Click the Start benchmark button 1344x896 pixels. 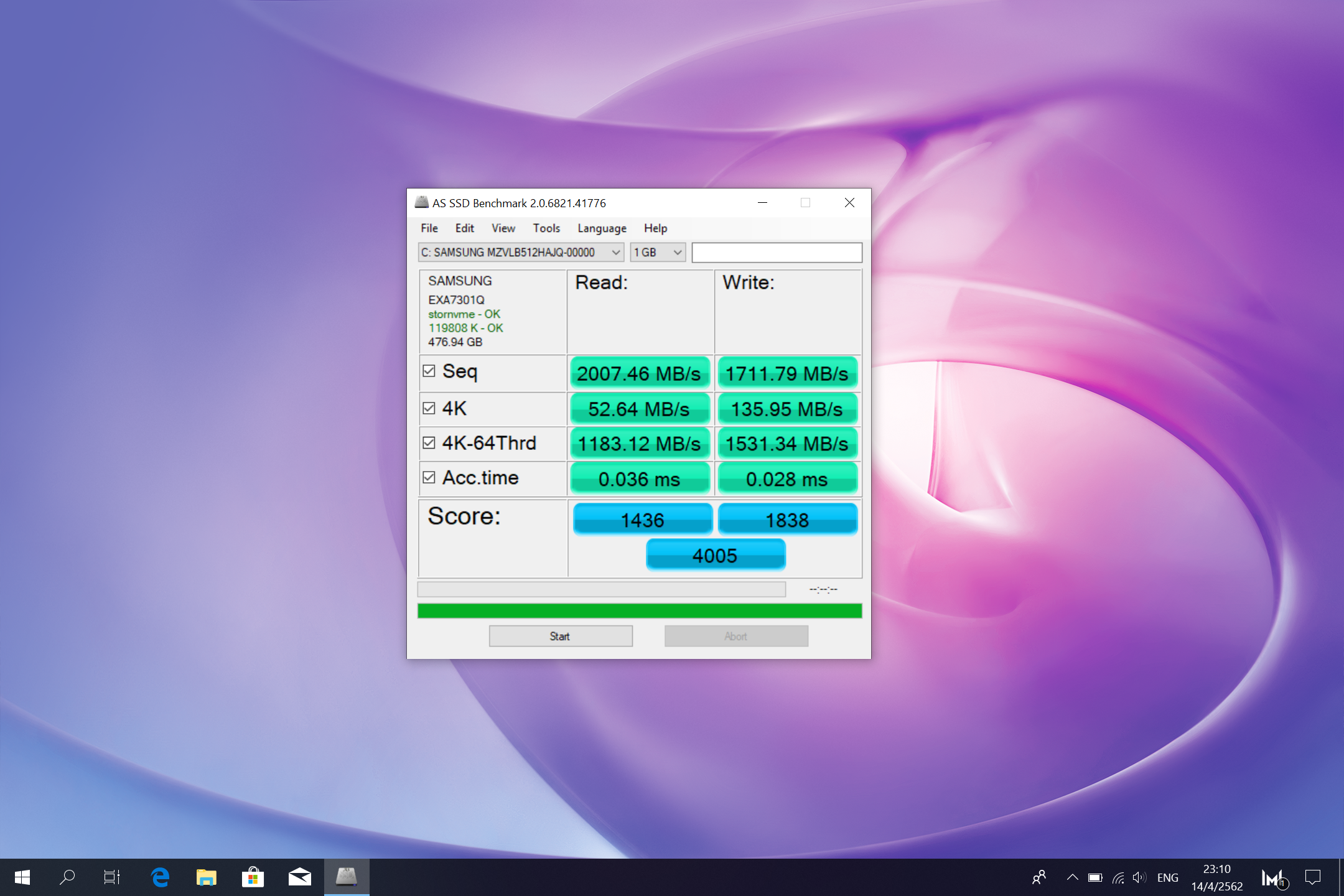(561, 636)
